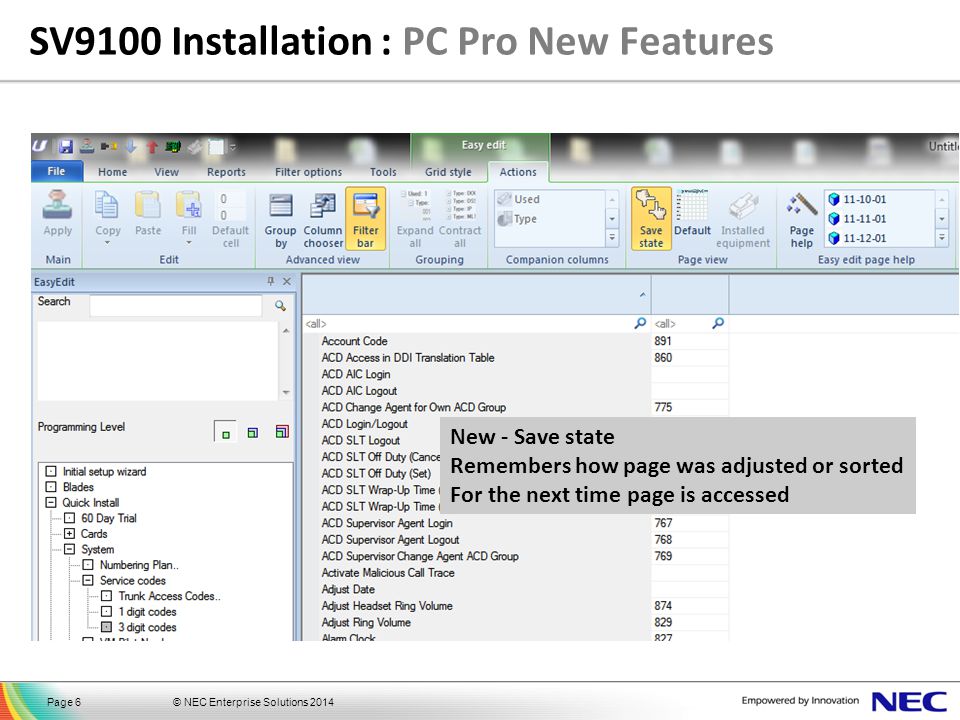Screen dimensions: 960x720
Task: Select the middle programming level icon
Action: (252, 432)
